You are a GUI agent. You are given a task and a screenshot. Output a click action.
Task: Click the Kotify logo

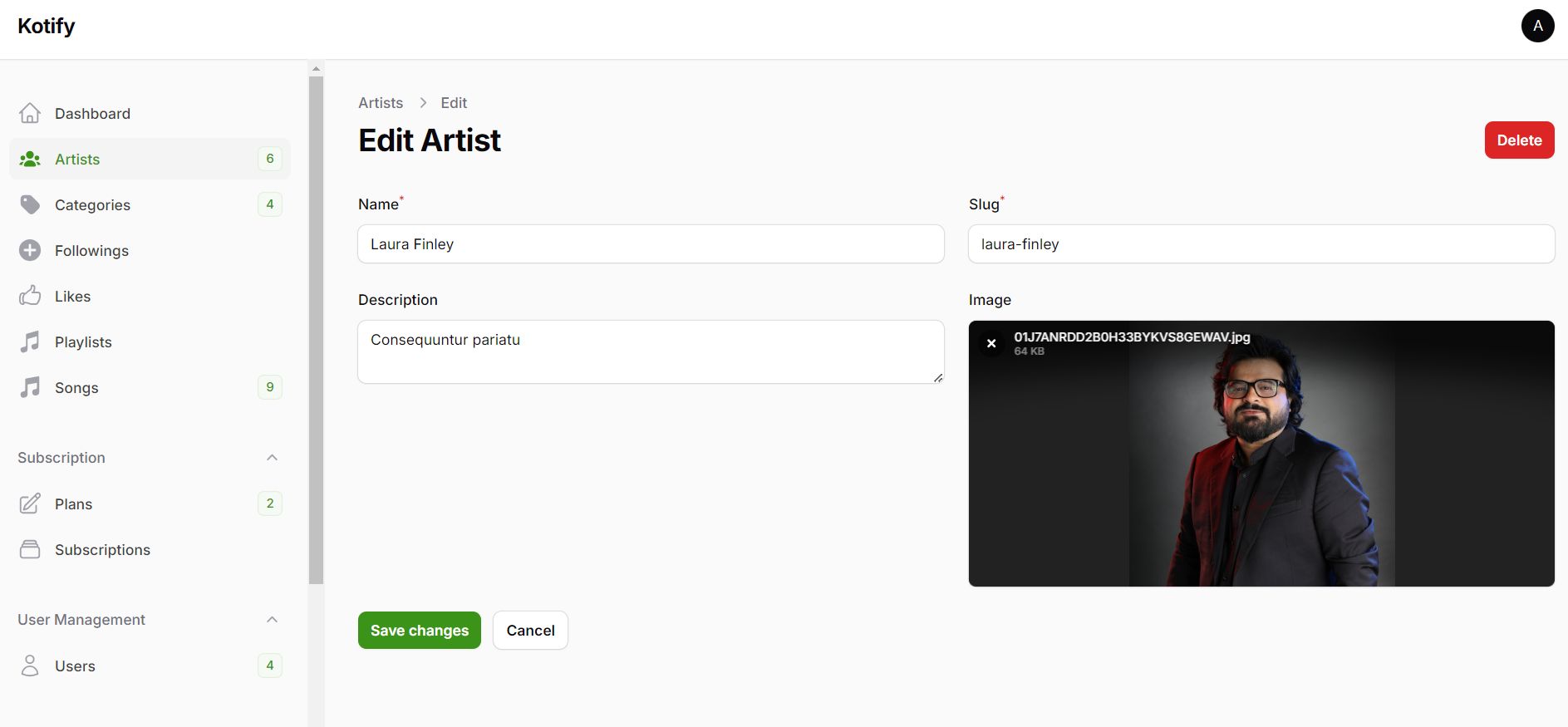(47, 26)
